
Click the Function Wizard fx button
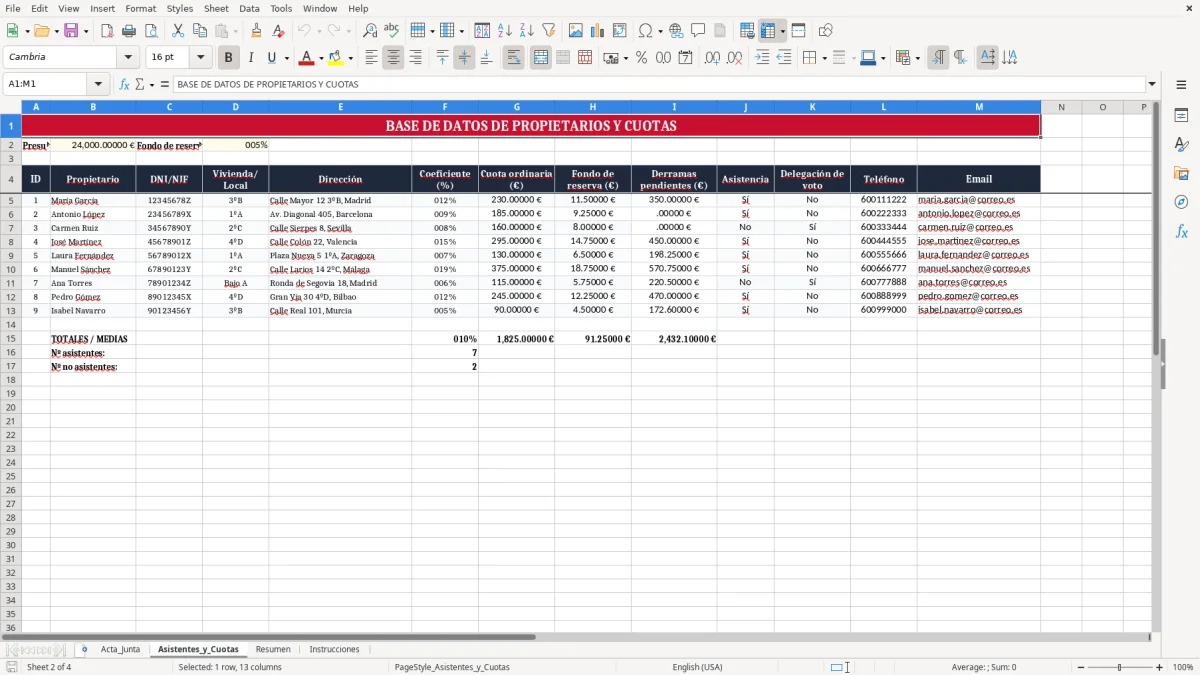[x=125, y=84]
